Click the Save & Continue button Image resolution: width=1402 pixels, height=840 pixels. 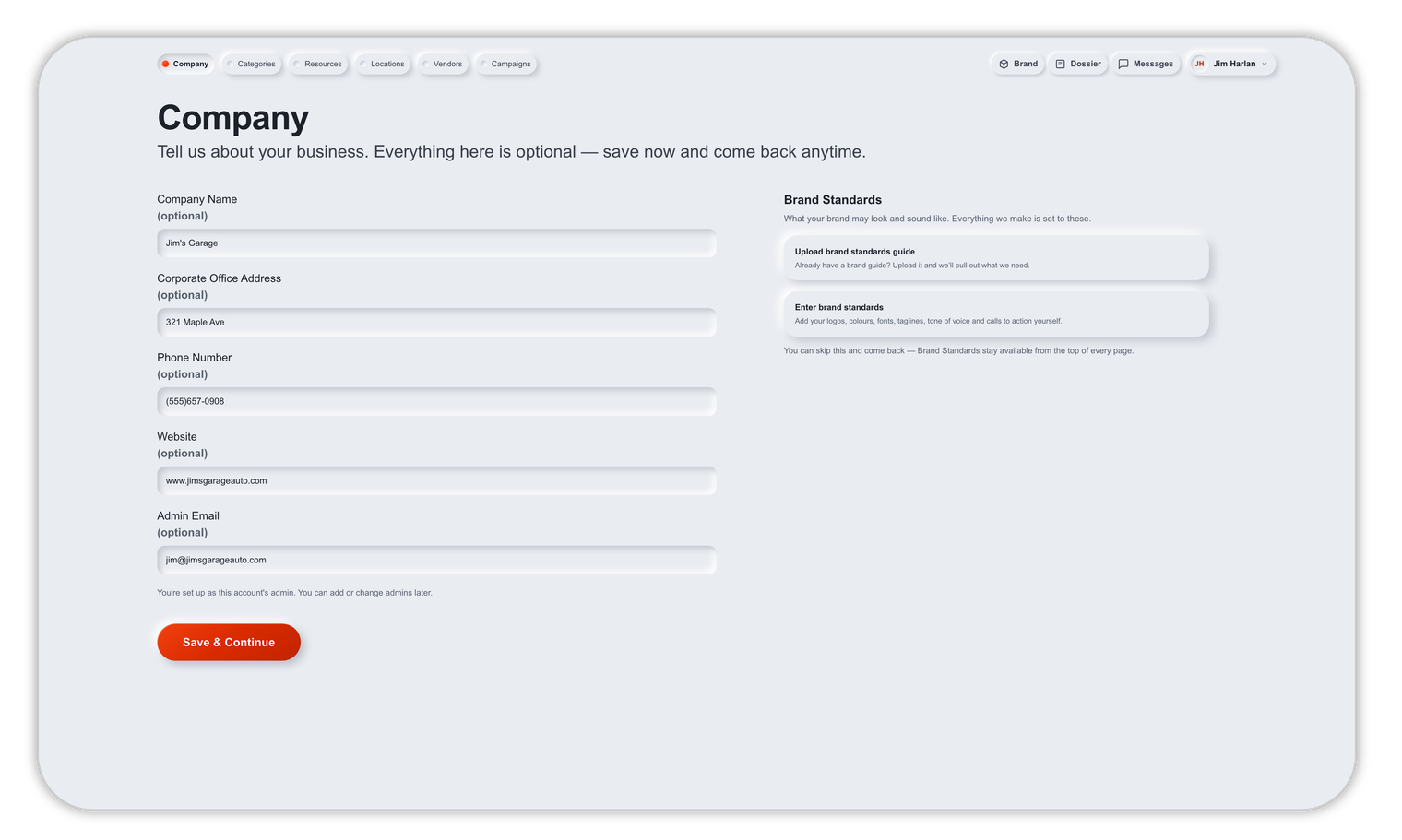point(229,643)
